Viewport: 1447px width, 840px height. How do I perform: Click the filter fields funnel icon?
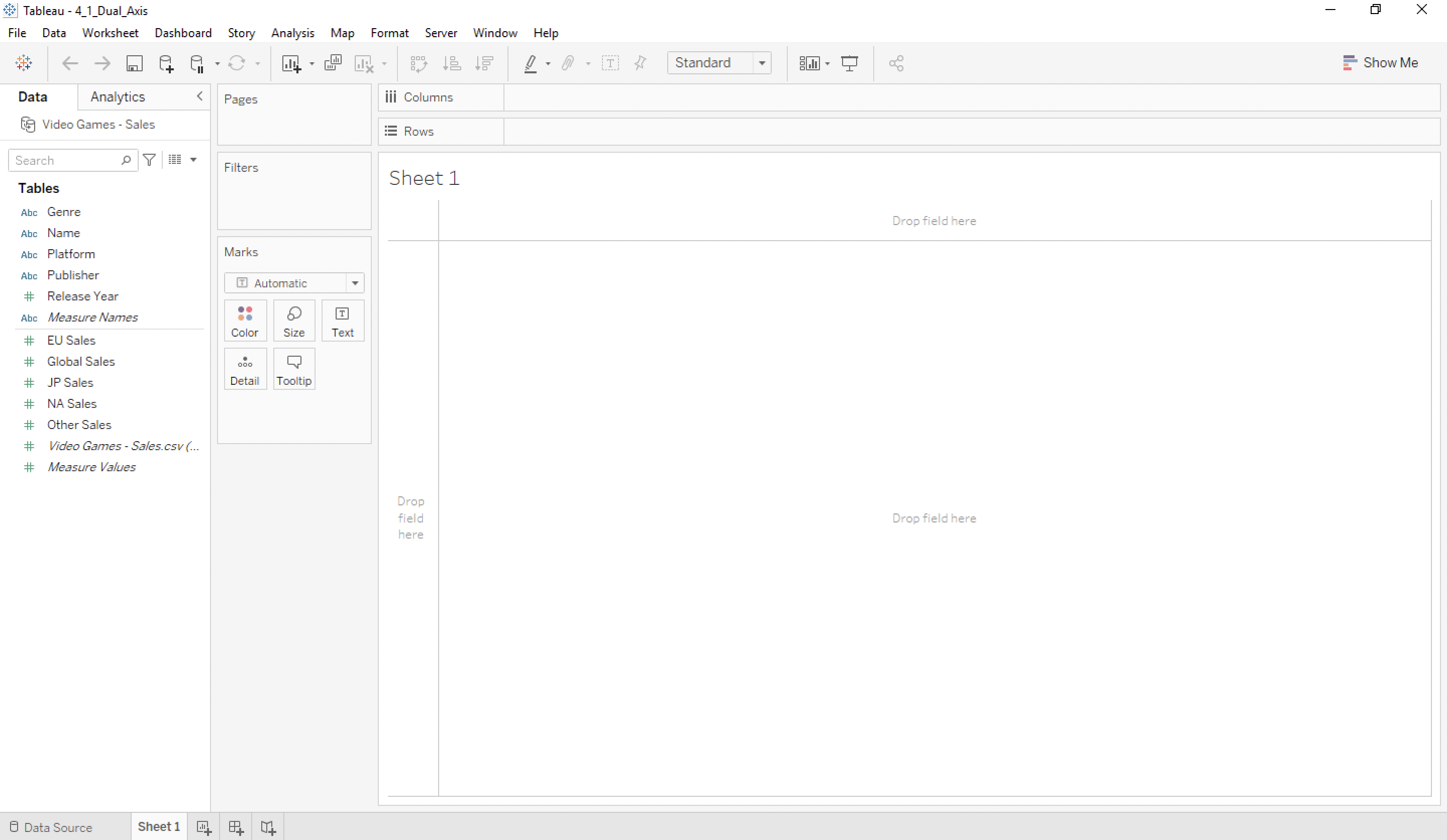coord(149,160)
